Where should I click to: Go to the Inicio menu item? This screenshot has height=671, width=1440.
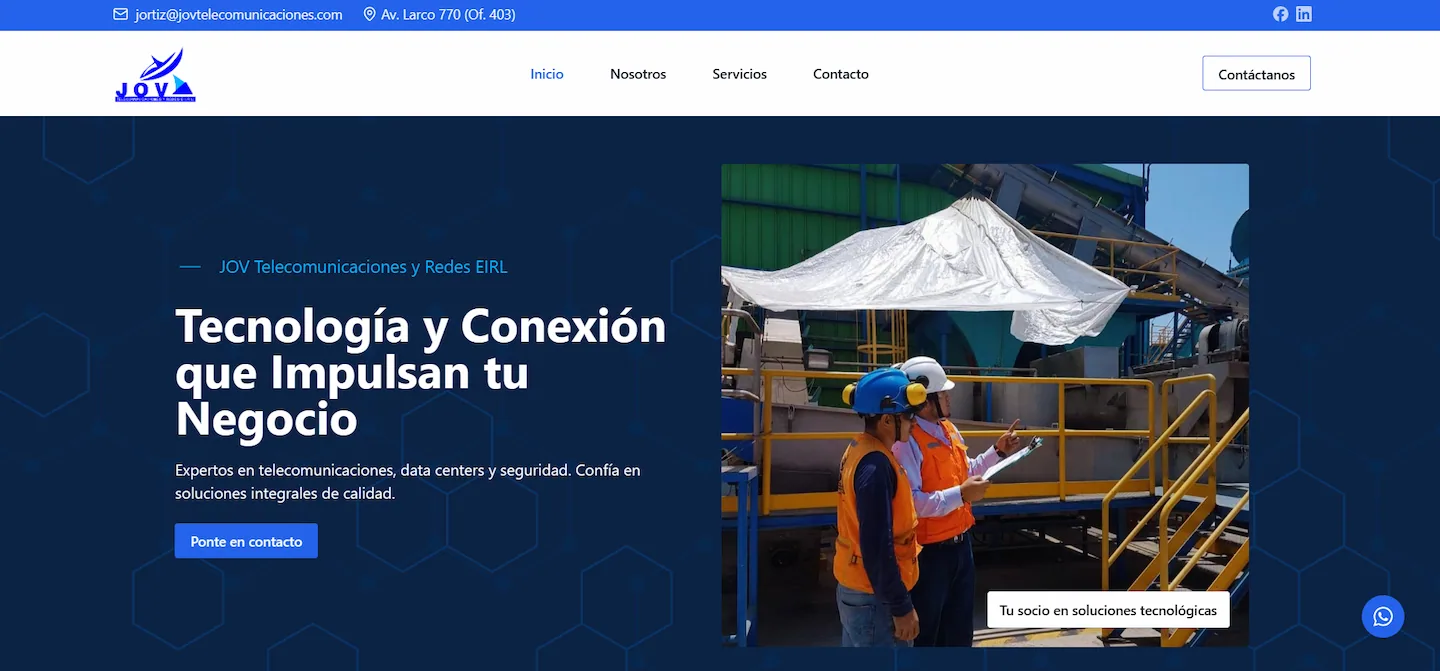coord(547,74)
